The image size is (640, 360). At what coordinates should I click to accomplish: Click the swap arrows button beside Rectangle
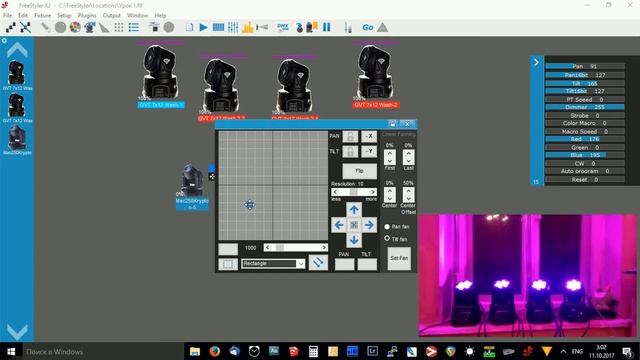point(318,262)
